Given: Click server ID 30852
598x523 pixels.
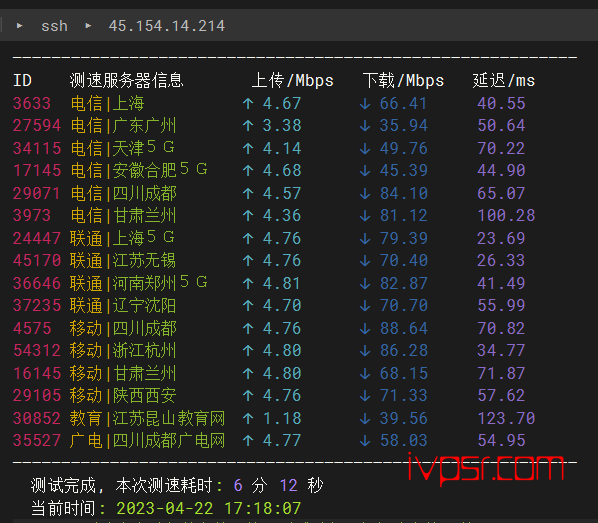Looking at the screenshot, I should click(37, 418).
